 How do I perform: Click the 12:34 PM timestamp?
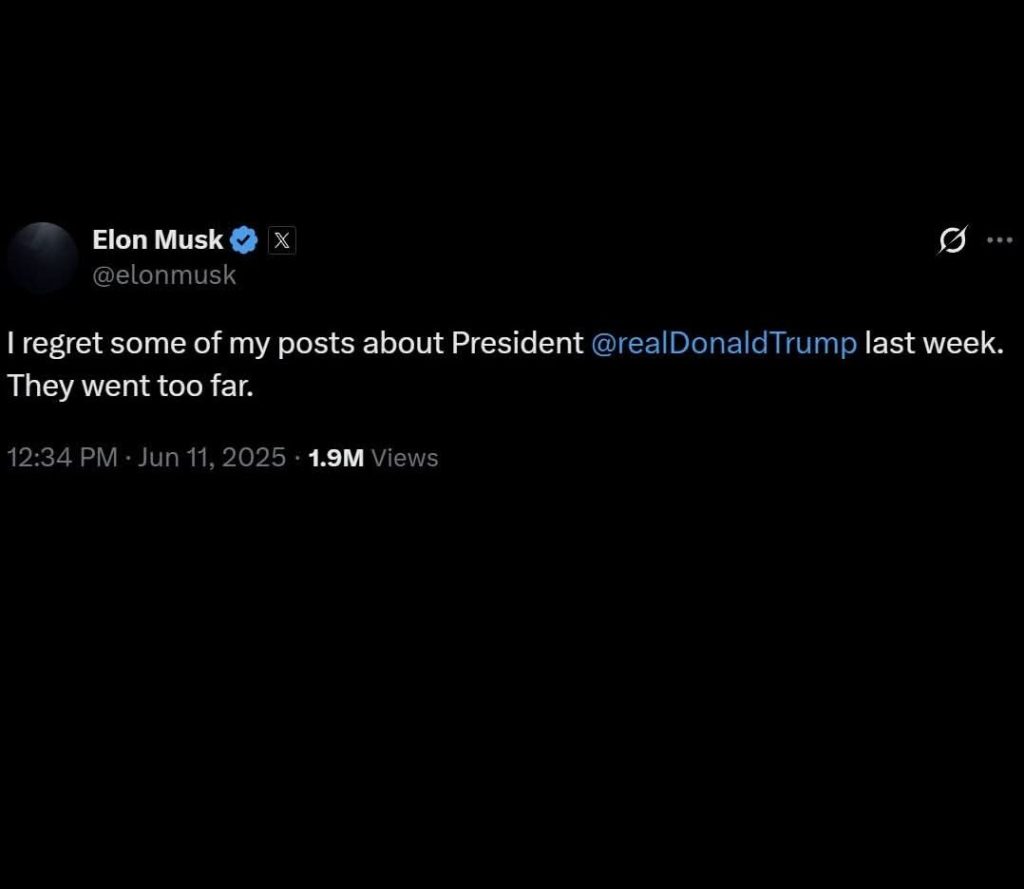61,458
